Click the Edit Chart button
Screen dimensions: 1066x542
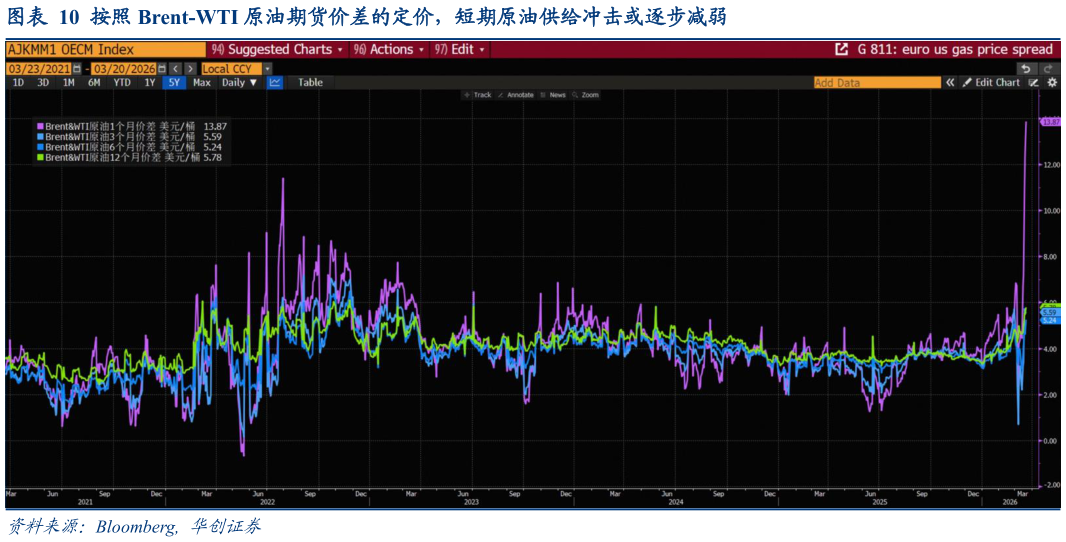(991, 82)
